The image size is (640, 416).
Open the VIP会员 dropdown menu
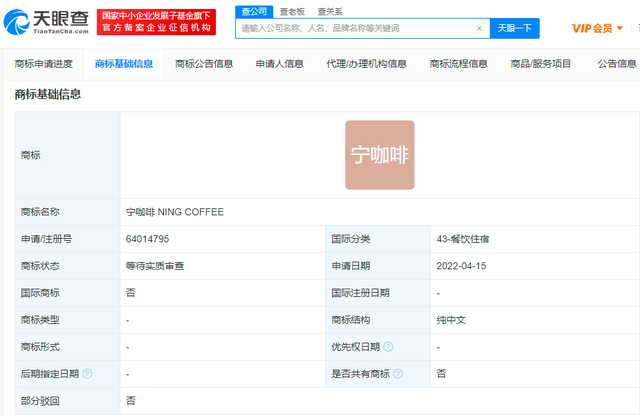pos(596,29)
